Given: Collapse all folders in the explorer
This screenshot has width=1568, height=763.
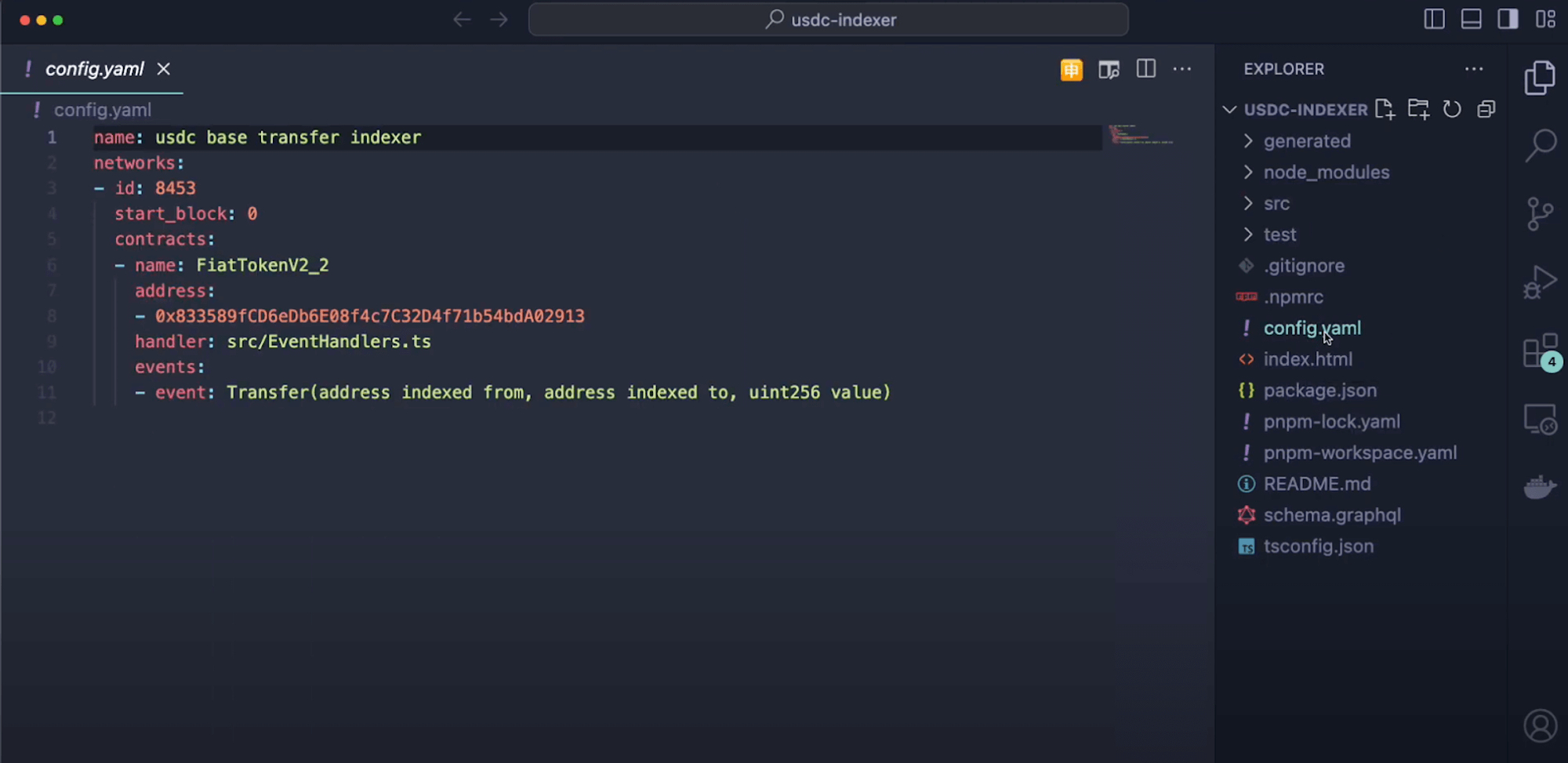Looking at the screenshot, I should (1487, 109).
